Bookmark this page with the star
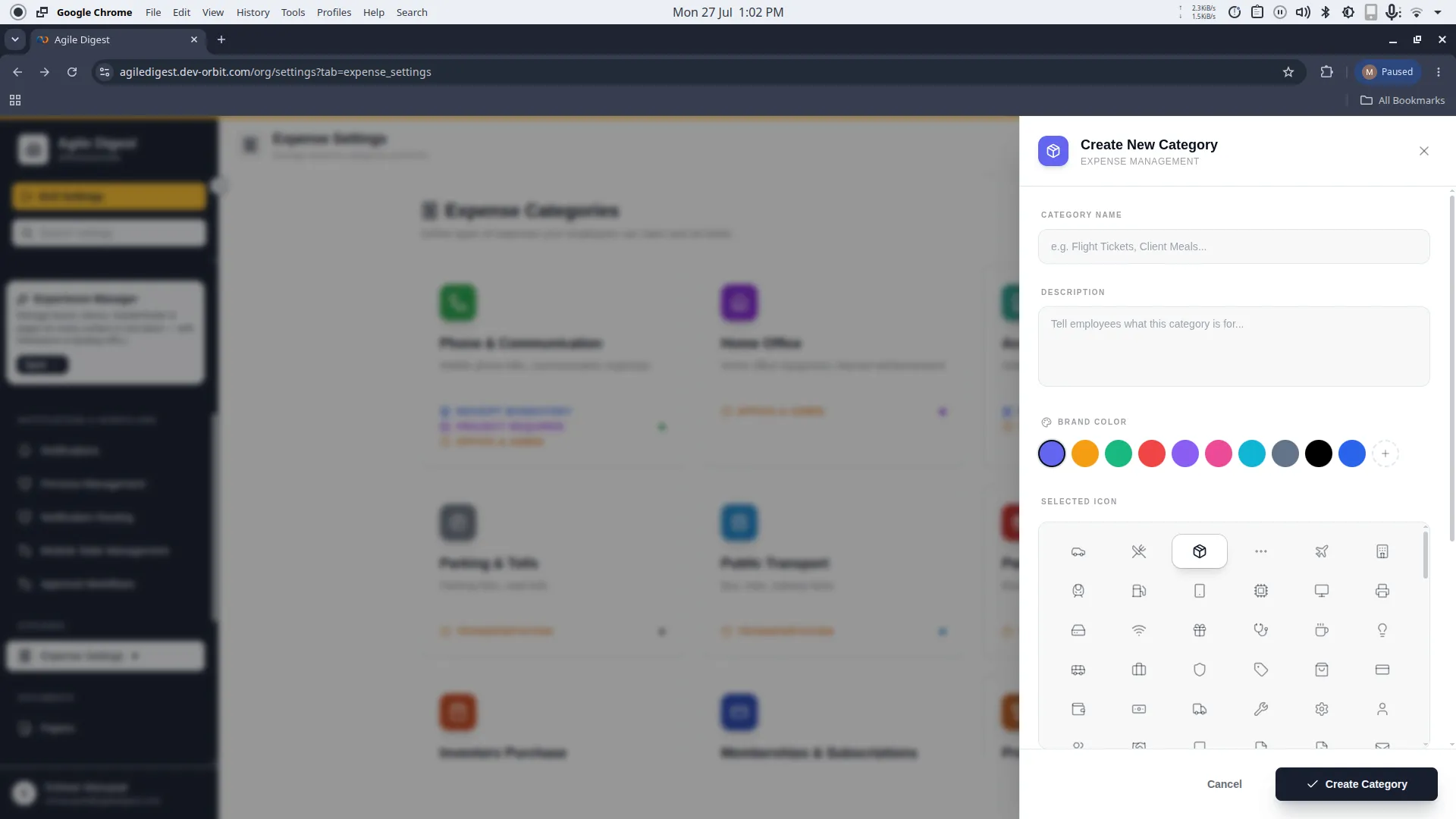This screenshot has height=819, width=1456. coord(1288,72)
